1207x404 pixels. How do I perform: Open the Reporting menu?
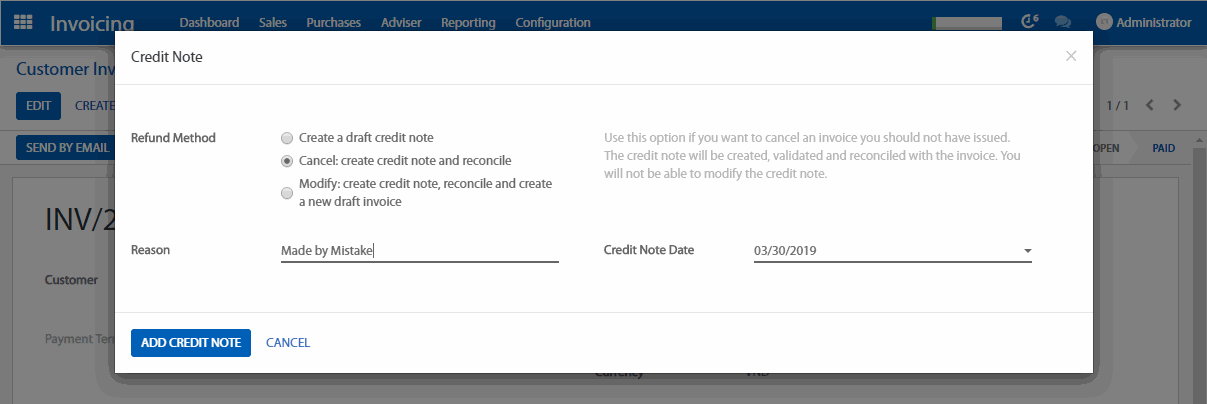[467, 22]
